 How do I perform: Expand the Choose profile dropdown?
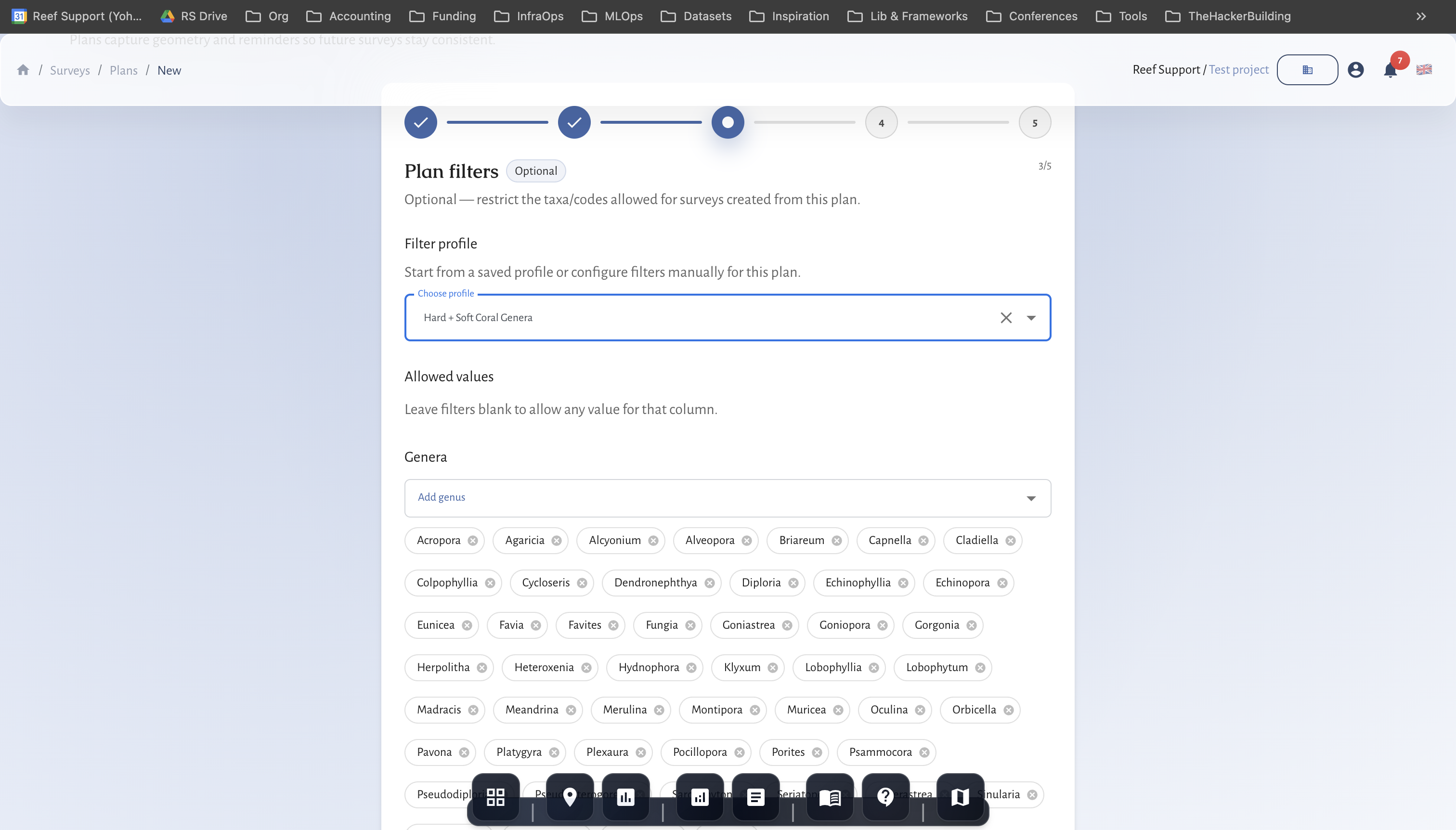click(x=1031, y=318)
